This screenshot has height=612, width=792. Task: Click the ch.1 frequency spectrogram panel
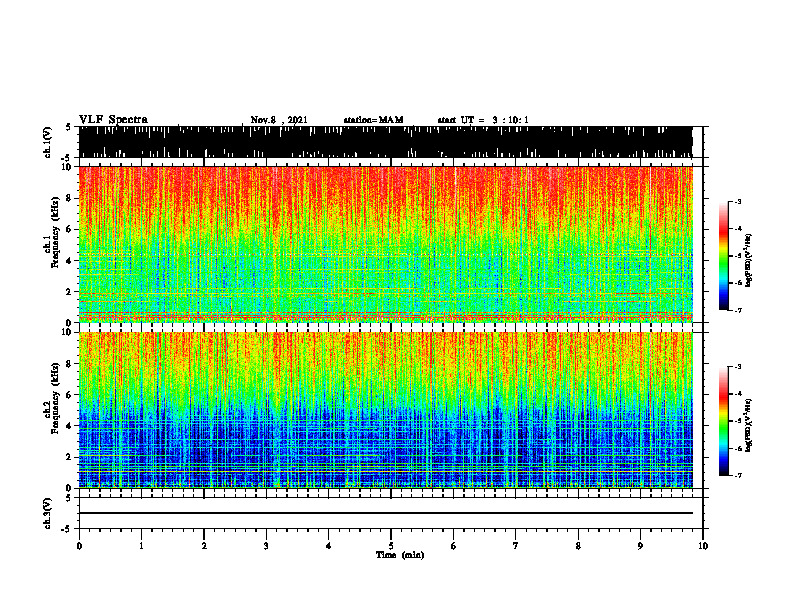point(385,244)
